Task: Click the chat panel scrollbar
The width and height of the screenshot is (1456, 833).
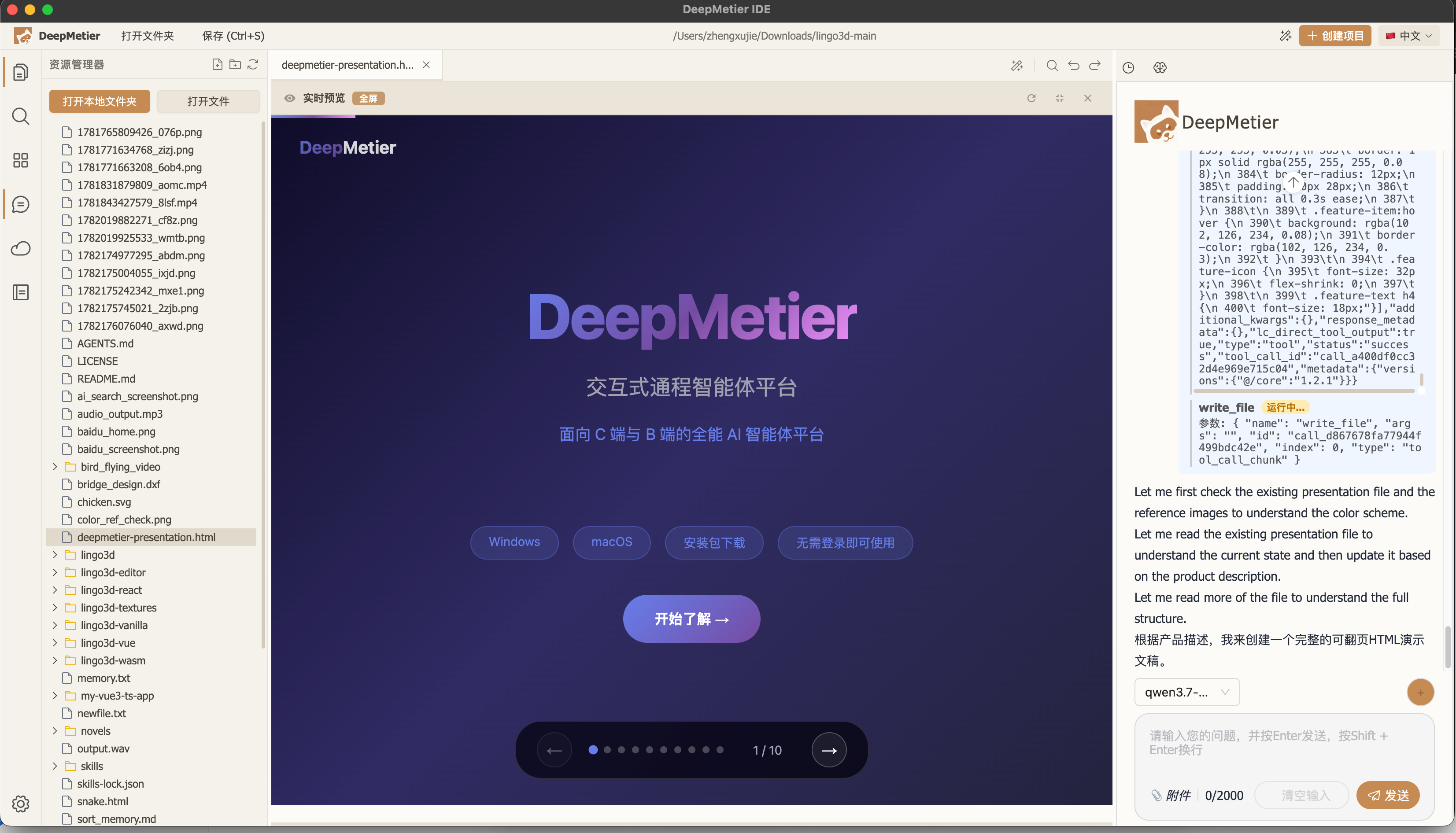Action: pyautogui.click(x=1448, y=648)
